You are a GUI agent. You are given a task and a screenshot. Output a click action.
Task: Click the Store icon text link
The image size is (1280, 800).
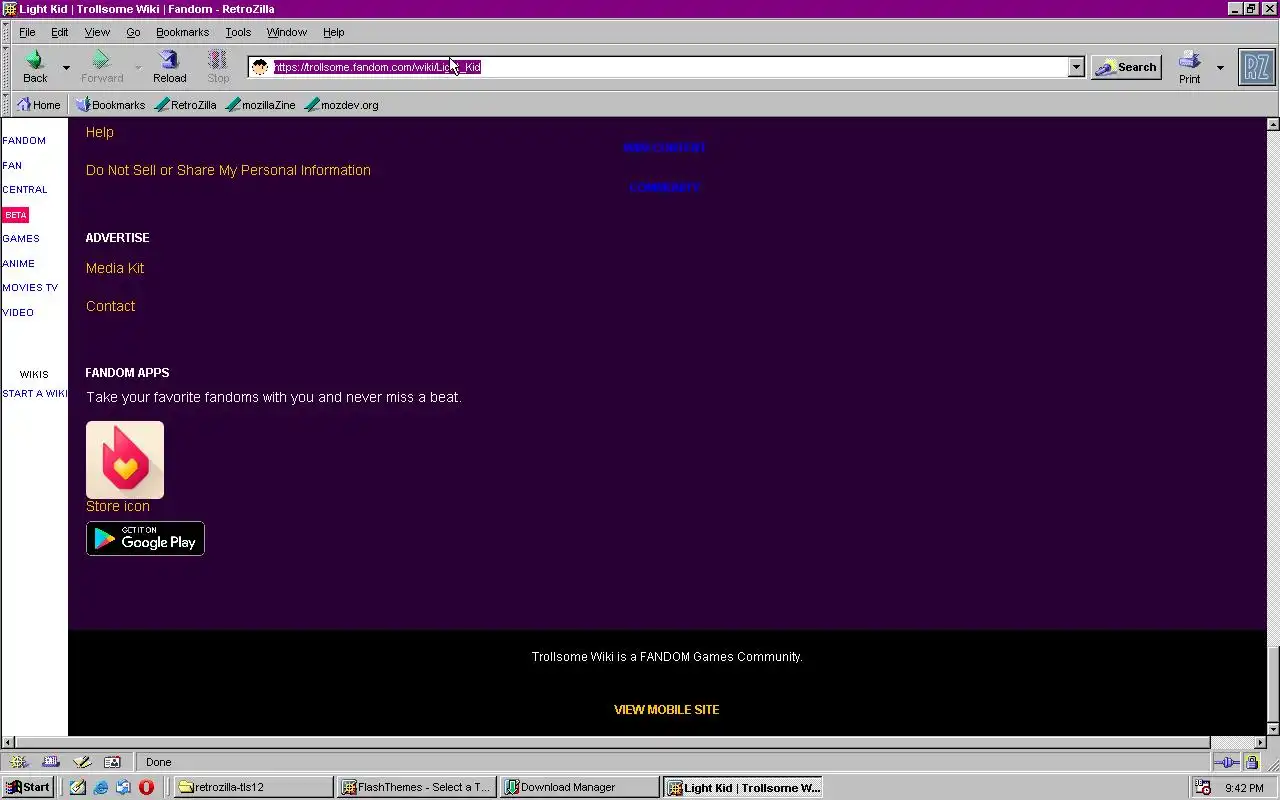[x=118, y=506]
